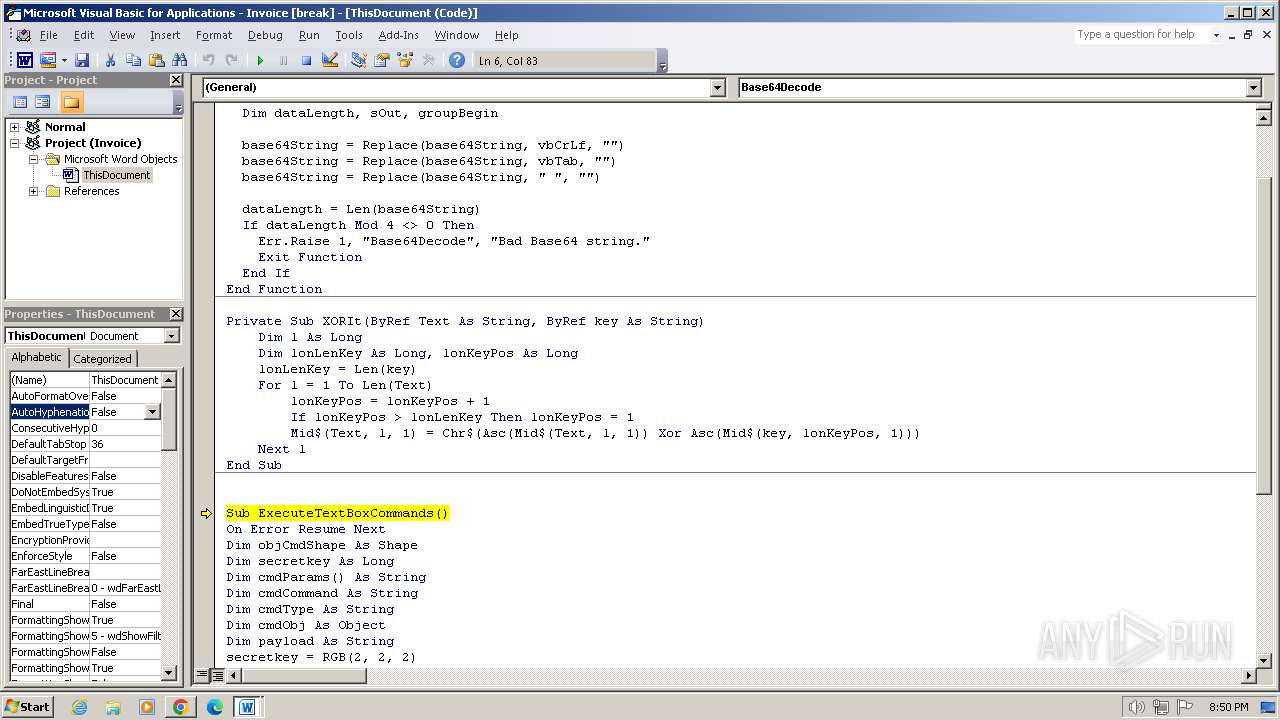Viewport: 1280px width, 720px height.
Task: Open the View menu
Action: click(122, 35)
